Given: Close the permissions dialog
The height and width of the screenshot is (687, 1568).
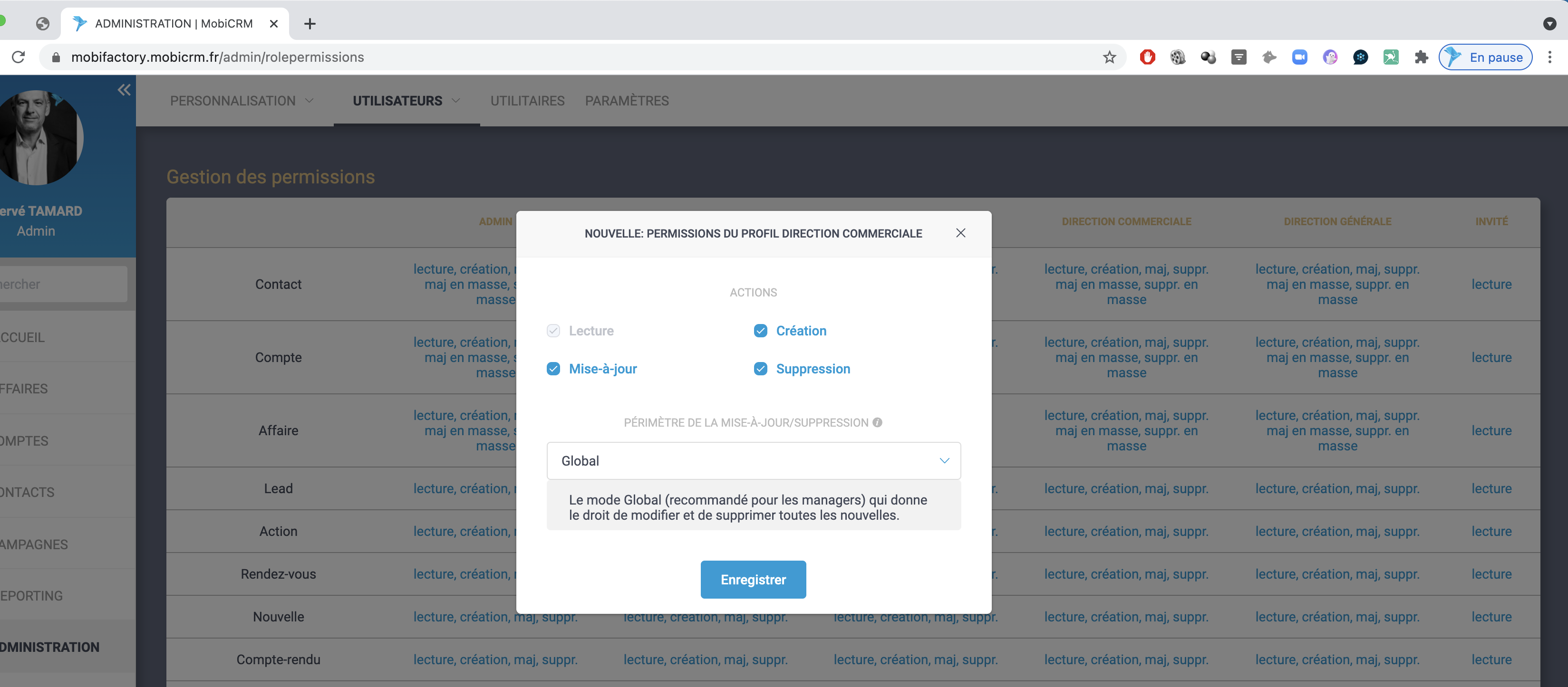Looking at the screenshot, I should click(x=960, y=233).
